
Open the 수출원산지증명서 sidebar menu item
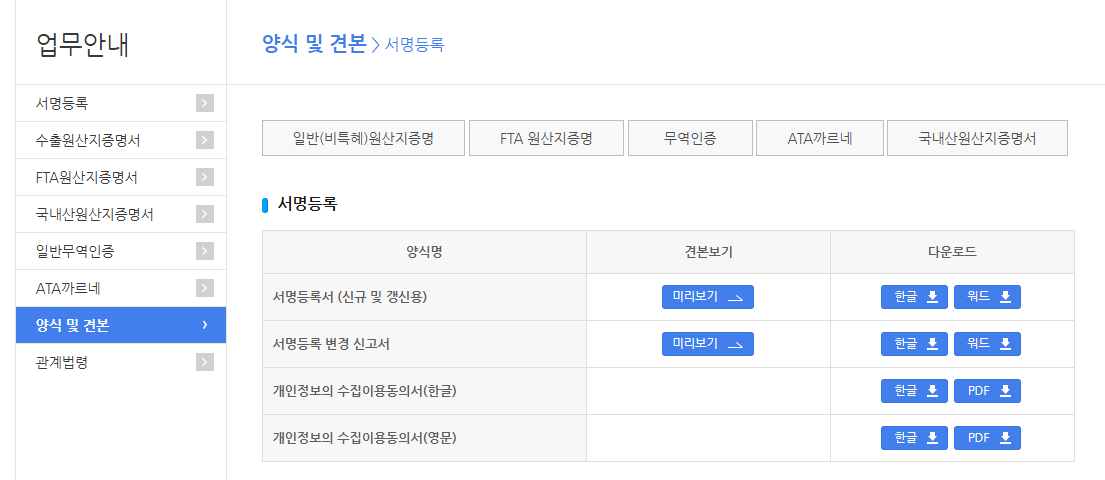(121, 140)
